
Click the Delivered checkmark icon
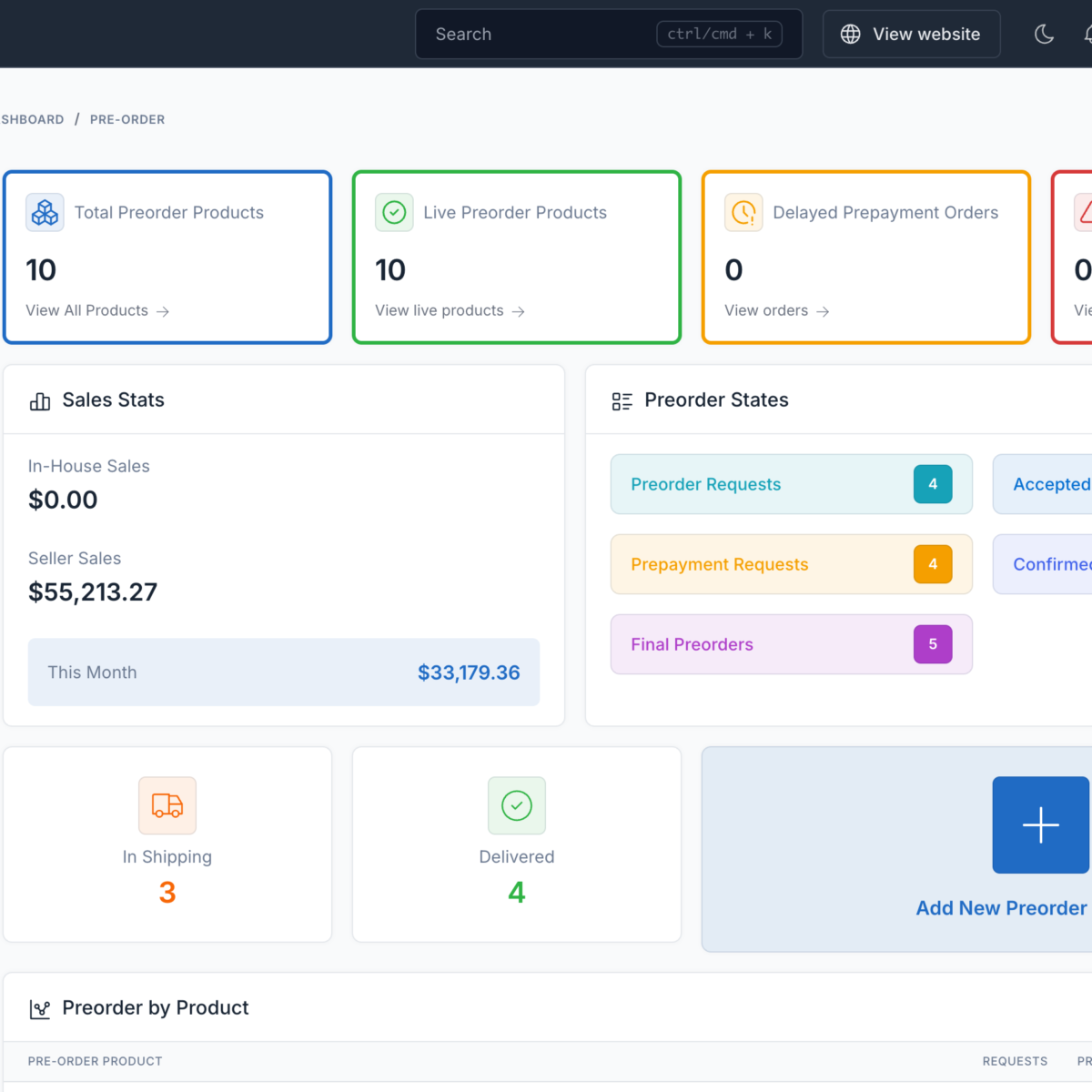pyautogui.click(x=517, y=805)
